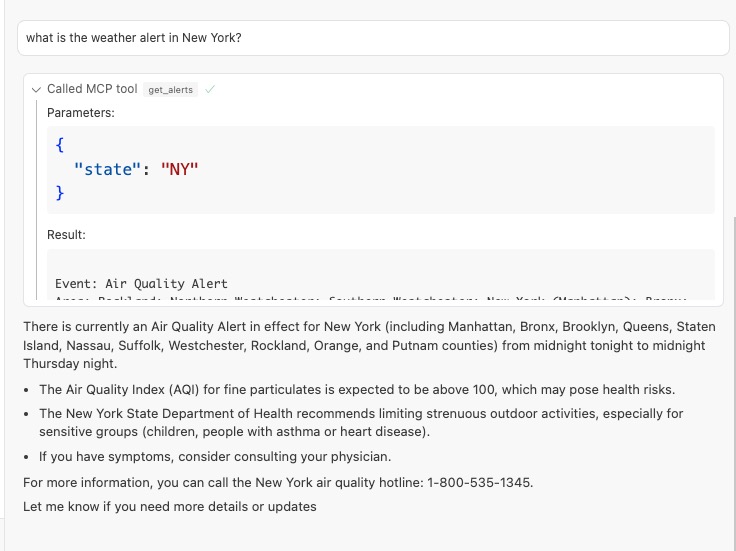
Task: Click the get_alerts tool name badge
Action: click(x=170, y=90)
